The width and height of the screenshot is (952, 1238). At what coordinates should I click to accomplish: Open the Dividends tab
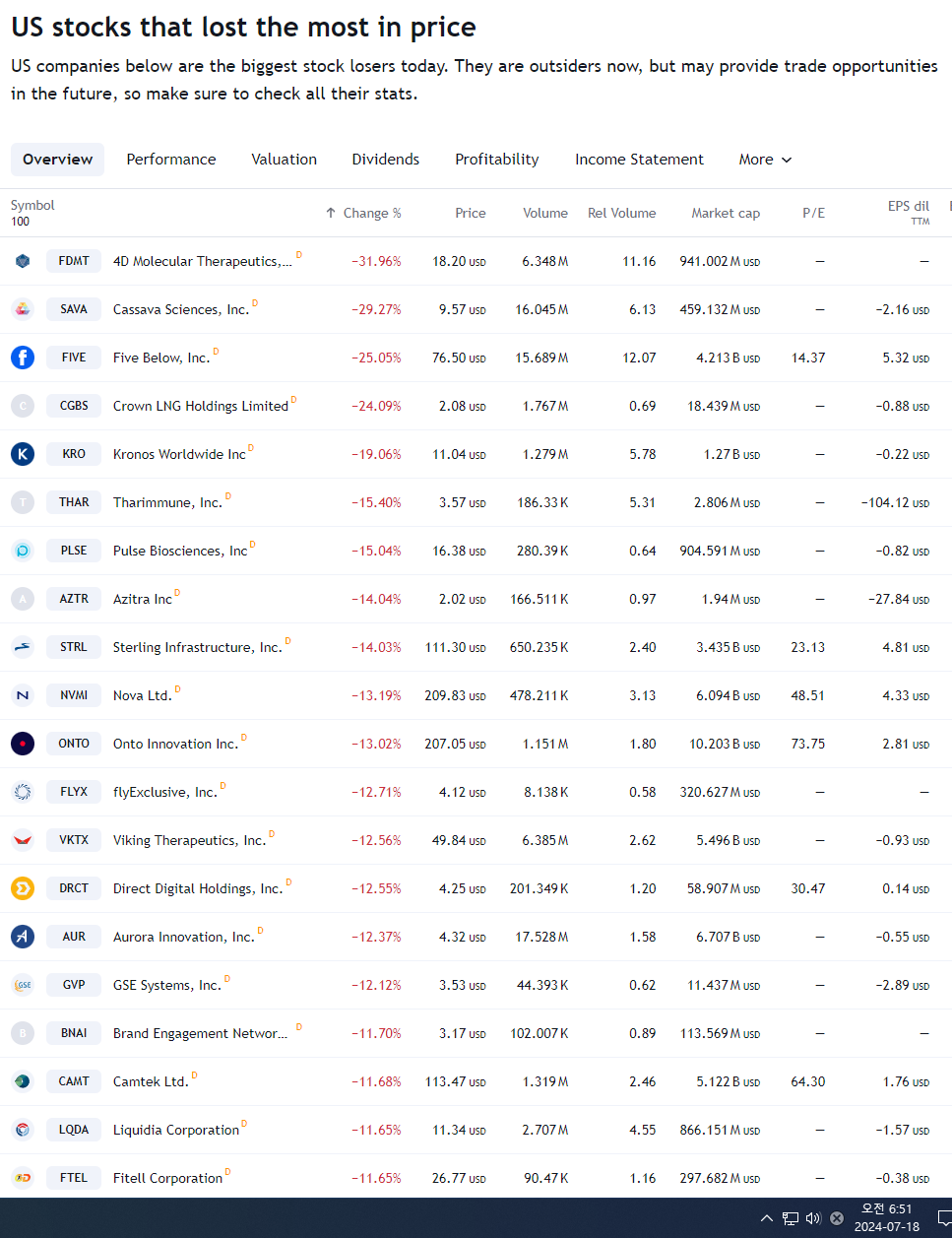tap(386, 160)
